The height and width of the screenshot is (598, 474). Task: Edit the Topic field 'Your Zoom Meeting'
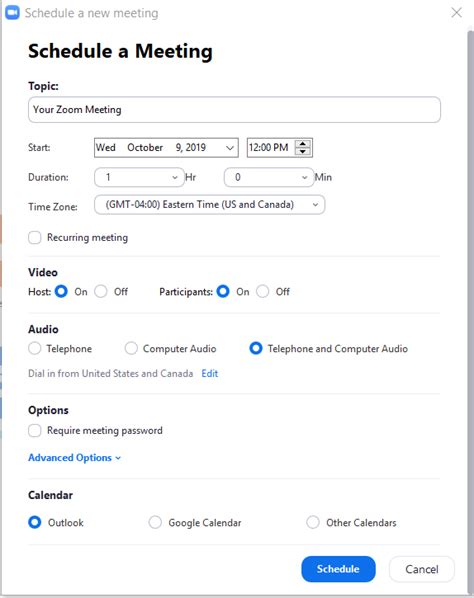[234, 110]
